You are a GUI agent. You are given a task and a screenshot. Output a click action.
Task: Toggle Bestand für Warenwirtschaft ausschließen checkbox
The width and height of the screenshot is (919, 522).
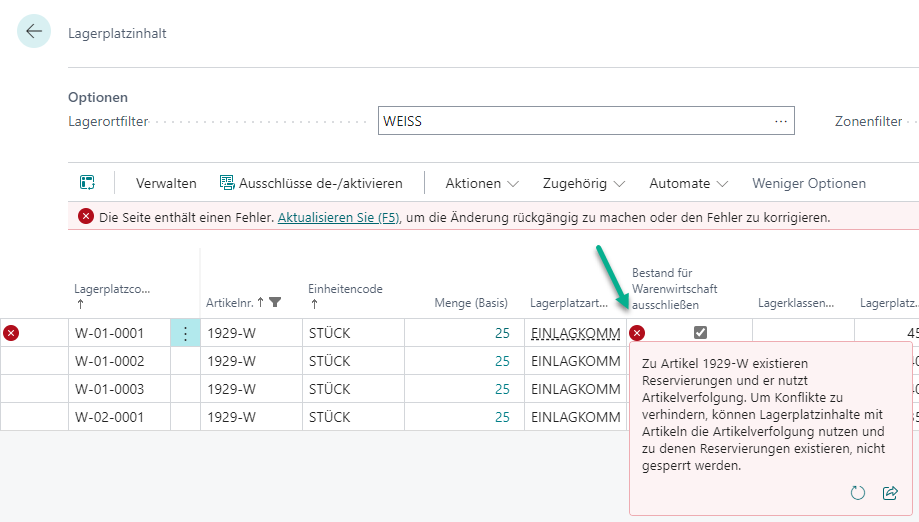[700, 333]
